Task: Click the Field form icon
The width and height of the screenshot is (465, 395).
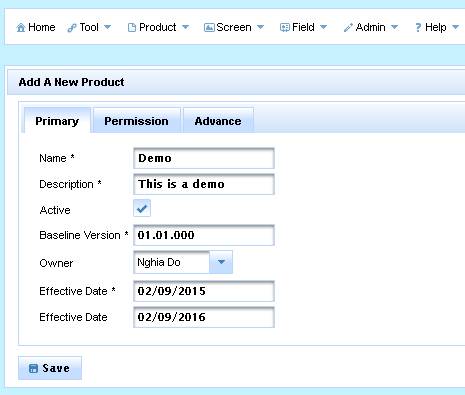Action: click(285, 28)
